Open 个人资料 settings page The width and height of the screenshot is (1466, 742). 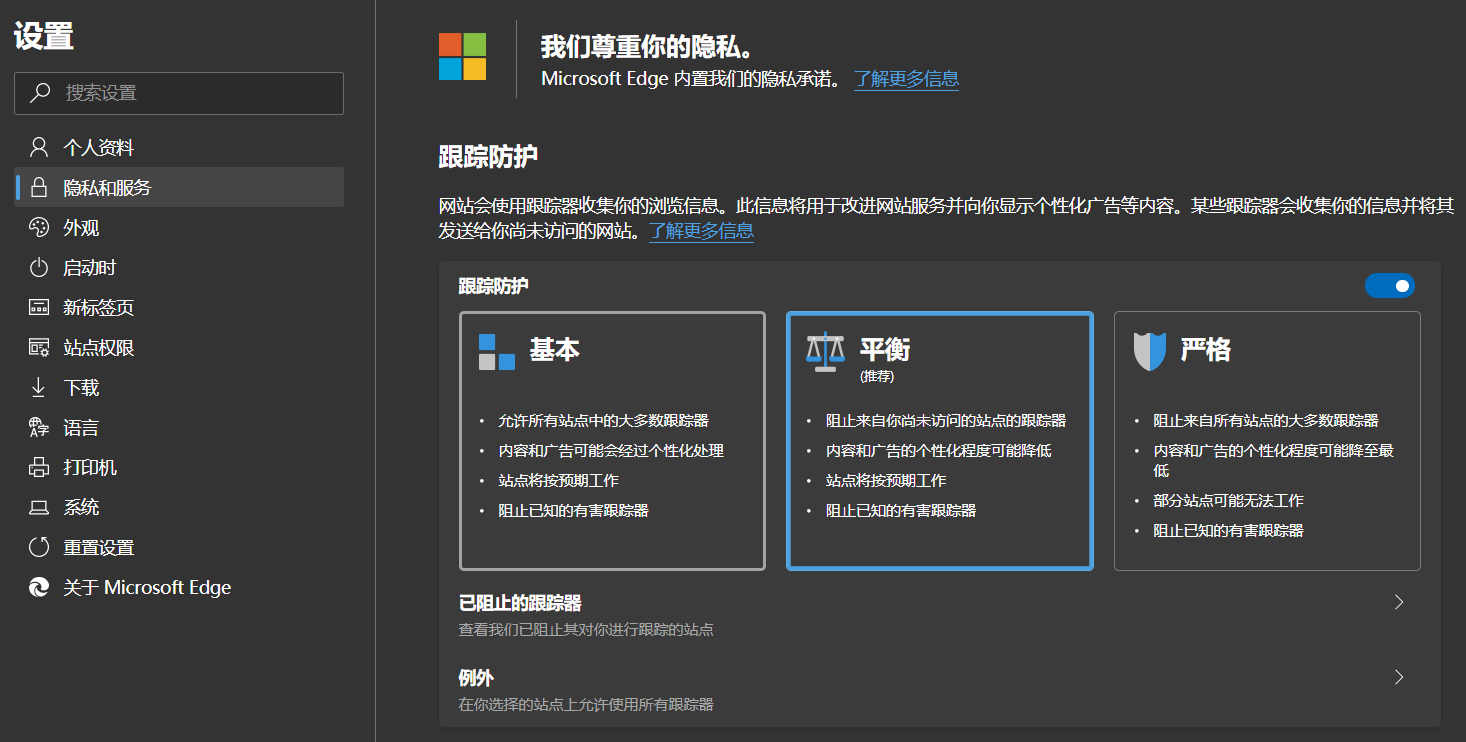click(x=179, y=148)
